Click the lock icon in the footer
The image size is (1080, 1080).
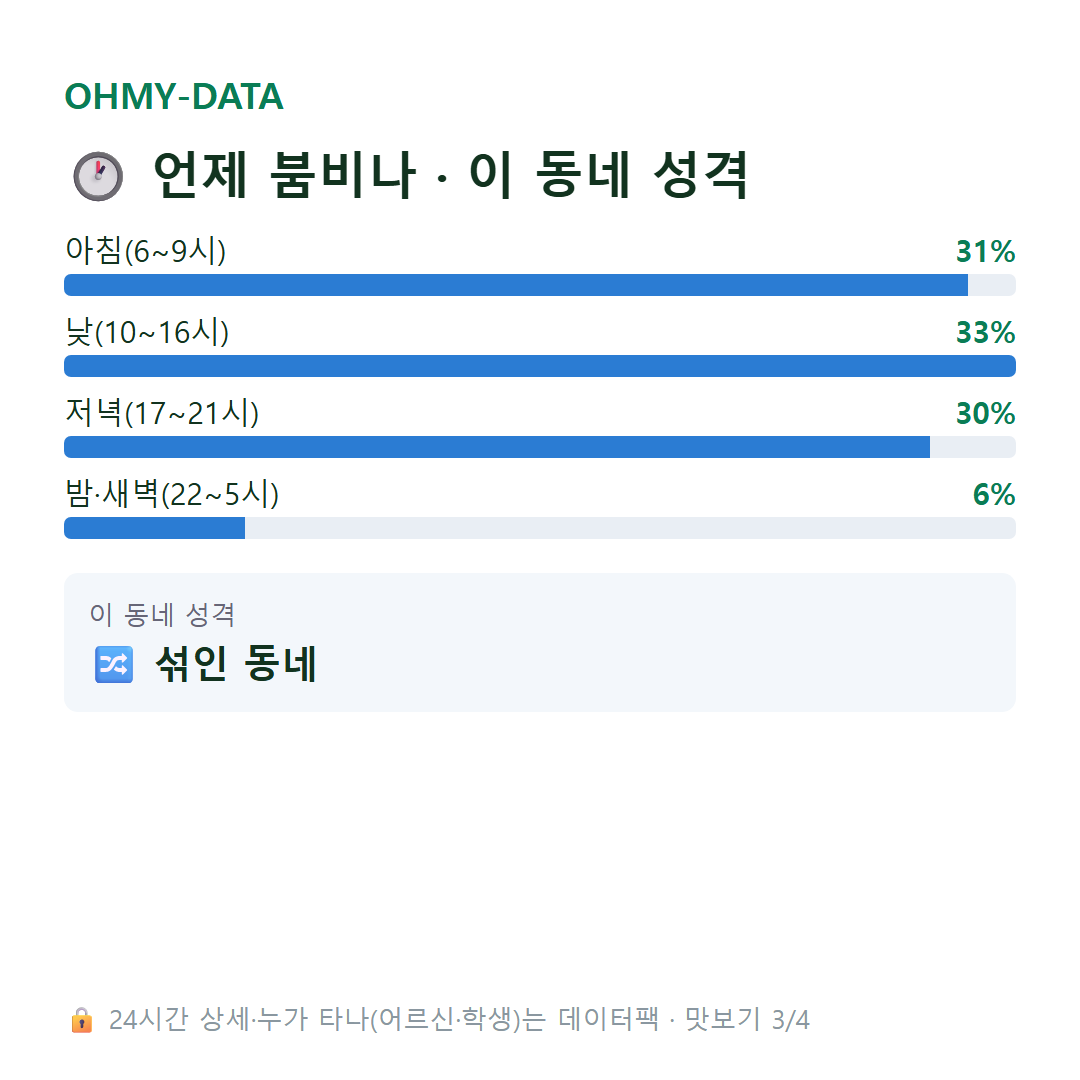pyautogui.click(x=82, y=1020)
